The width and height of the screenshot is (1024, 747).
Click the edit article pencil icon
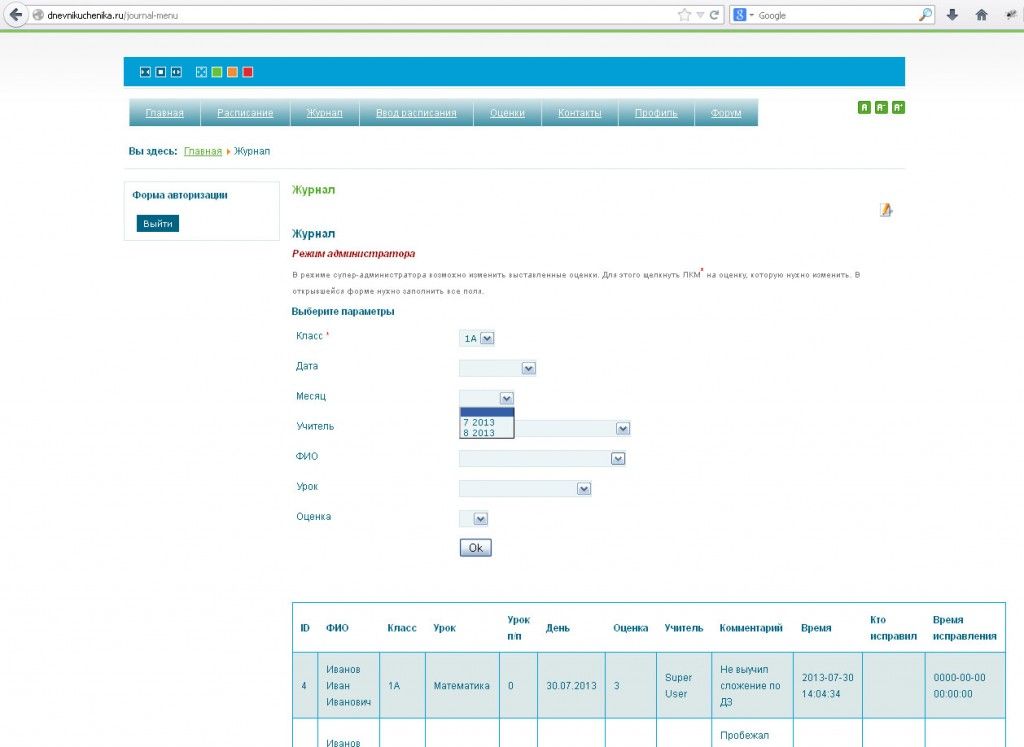point(886,210)
